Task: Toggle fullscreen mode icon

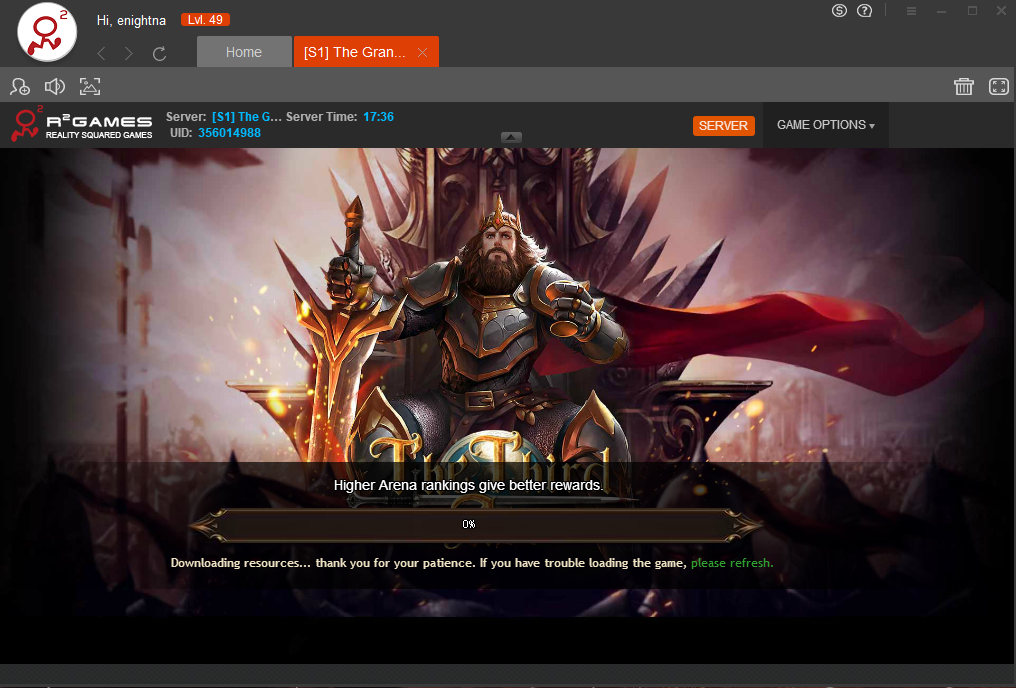Action: (998, 87)
